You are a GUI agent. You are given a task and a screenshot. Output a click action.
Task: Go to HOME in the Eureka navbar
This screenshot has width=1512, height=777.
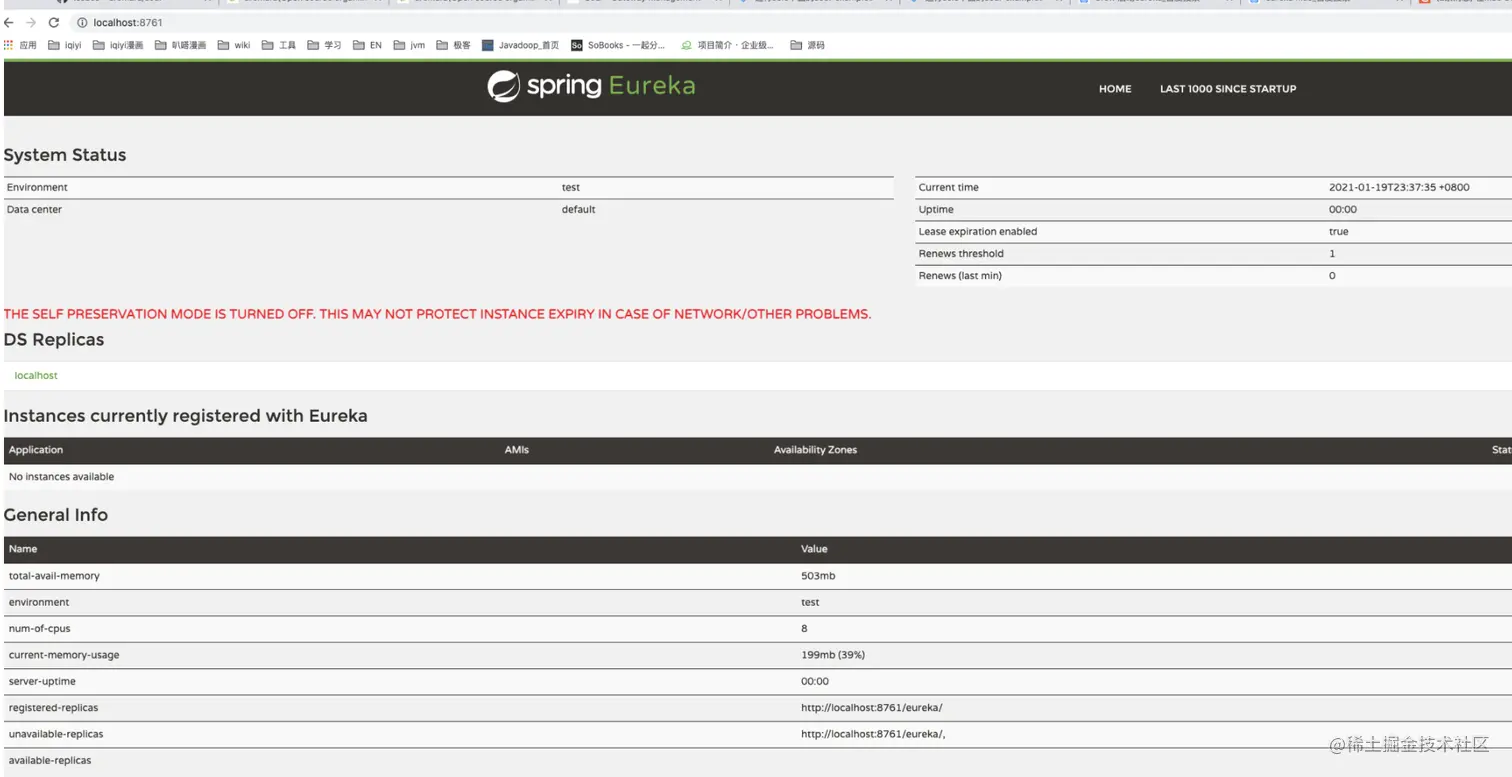tap(1115, 89)
